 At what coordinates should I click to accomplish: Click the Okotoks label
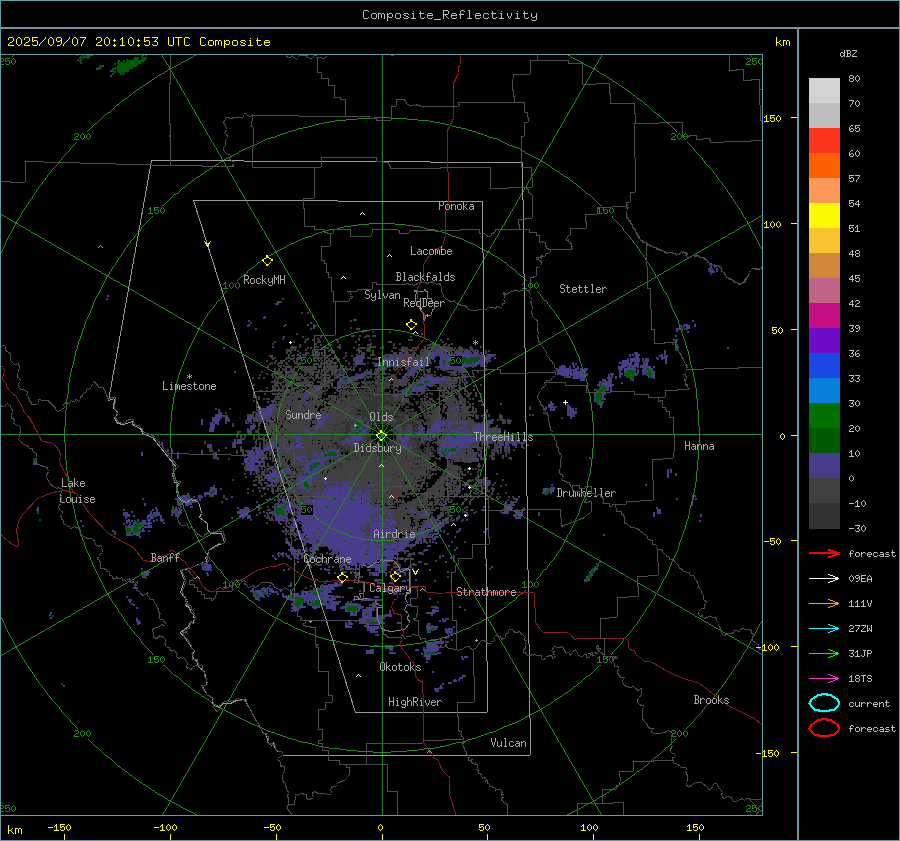[x=400, y=667]
